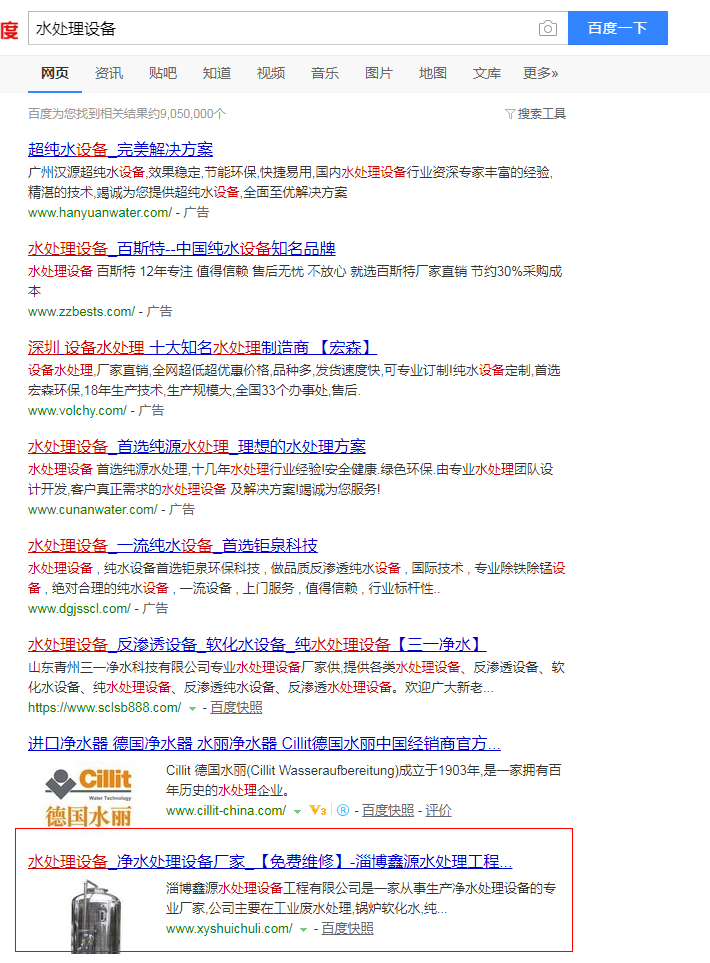710x963 pixels.
Task: Click the V3 credibility badge icon
Action: tap(318, 810)
